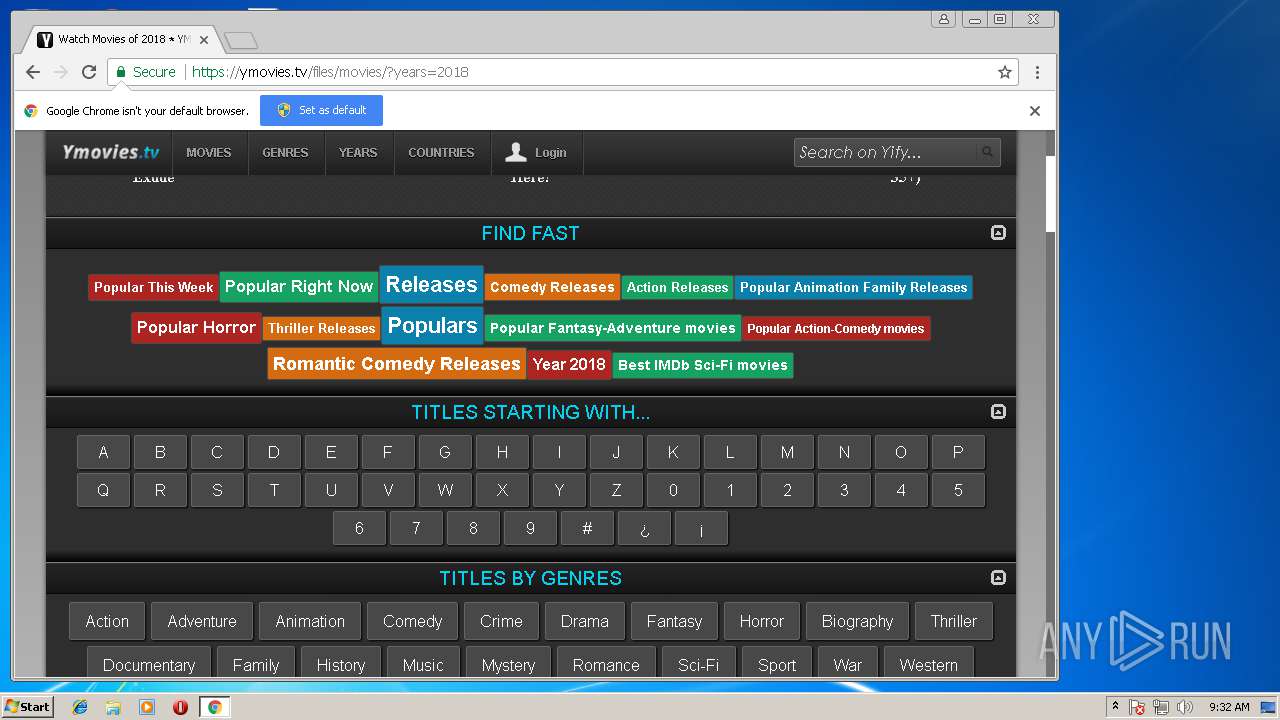
Task: Open Popular Animation Family Releases
Action: click(854, 287)
